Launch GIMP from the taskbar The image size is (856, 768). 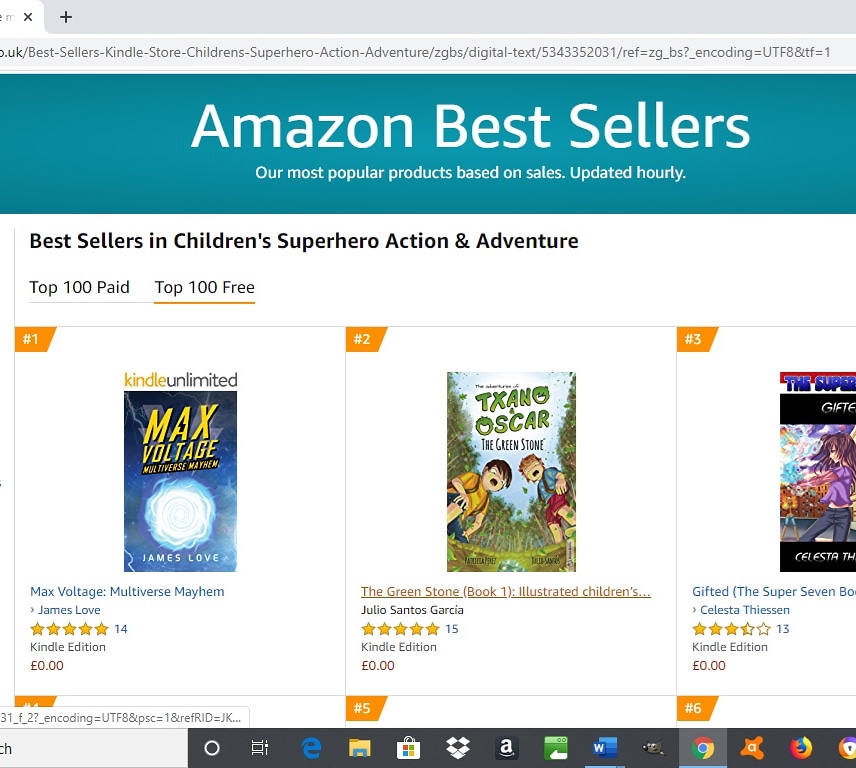point(653,748)
